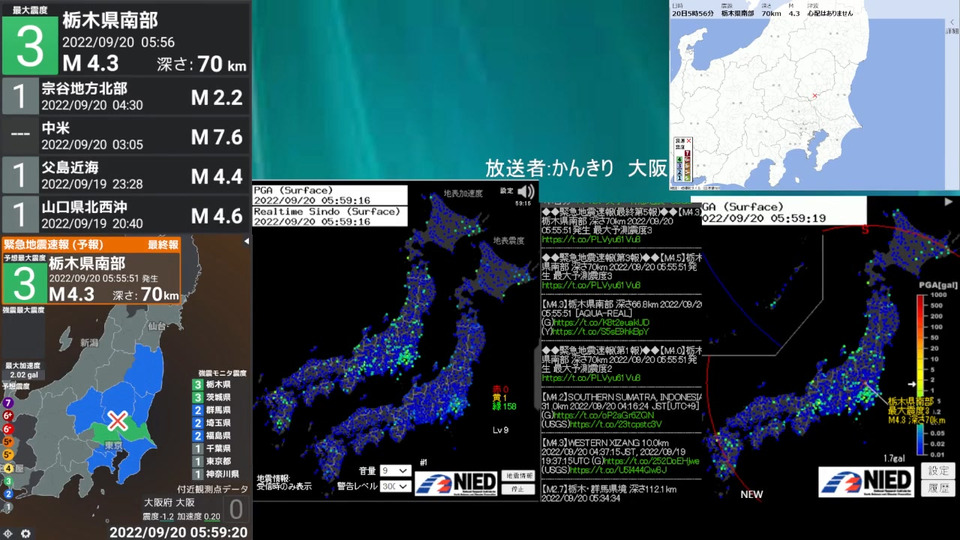Click the 大阪府 大阪 observation point label
The width and height of the screenshot is (960, 540).
coord(169,502)
